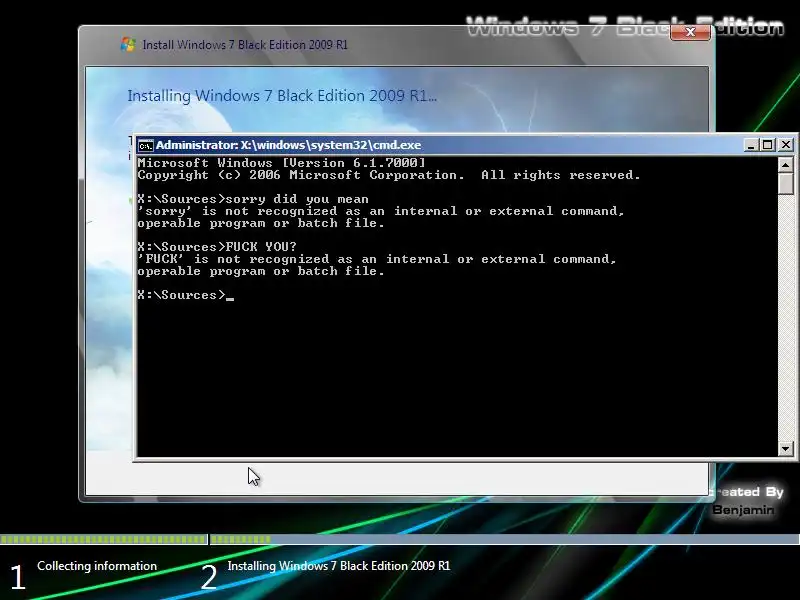Maximize the Administrator cmd.exe window
The width and height of the screenshot is (800, 600).
click(x=767, y=145)
